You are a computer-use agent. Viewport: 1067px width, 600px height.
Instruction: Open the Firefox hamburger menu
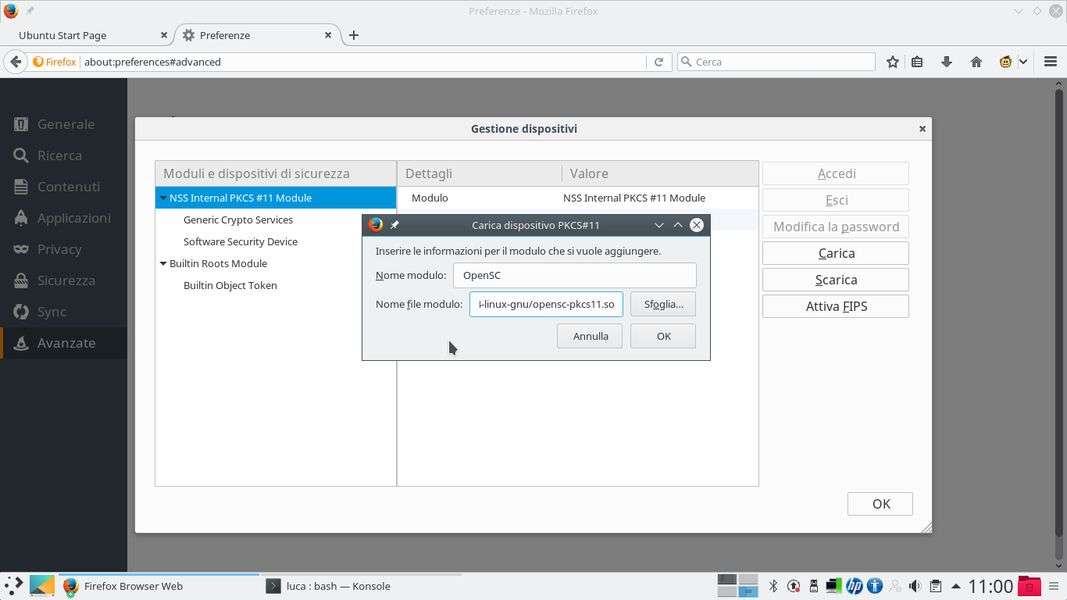1050,62
